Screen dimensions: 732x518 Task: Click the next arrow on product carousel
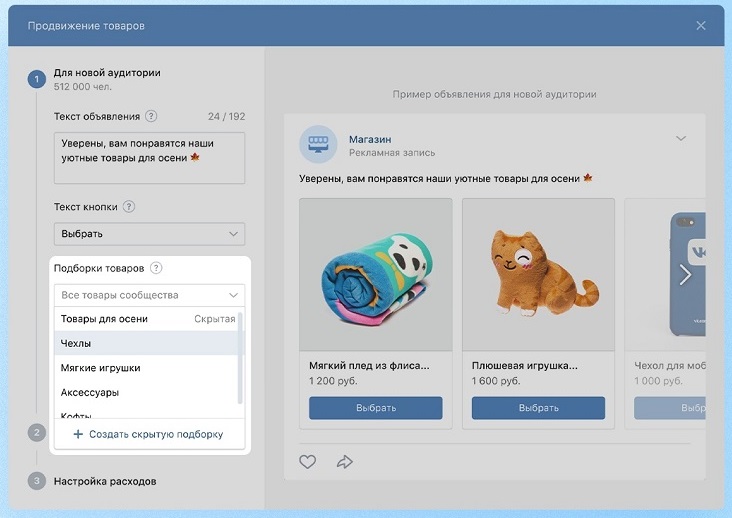click(685, 274)
